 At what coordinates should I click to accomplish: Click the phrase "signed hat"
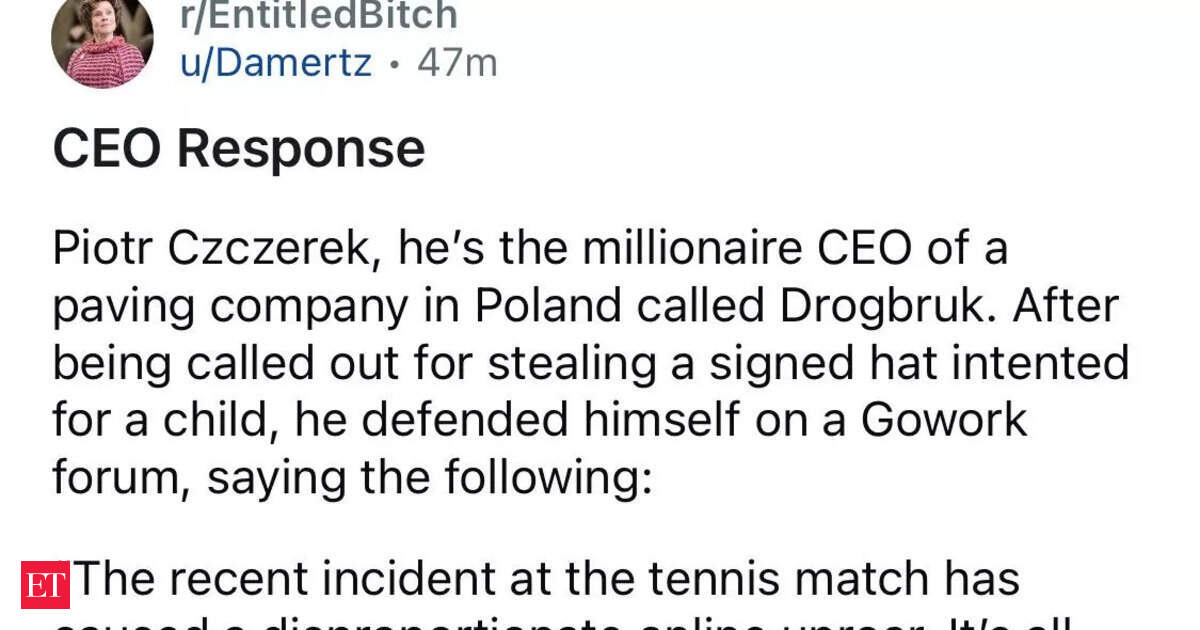(779, 363)
